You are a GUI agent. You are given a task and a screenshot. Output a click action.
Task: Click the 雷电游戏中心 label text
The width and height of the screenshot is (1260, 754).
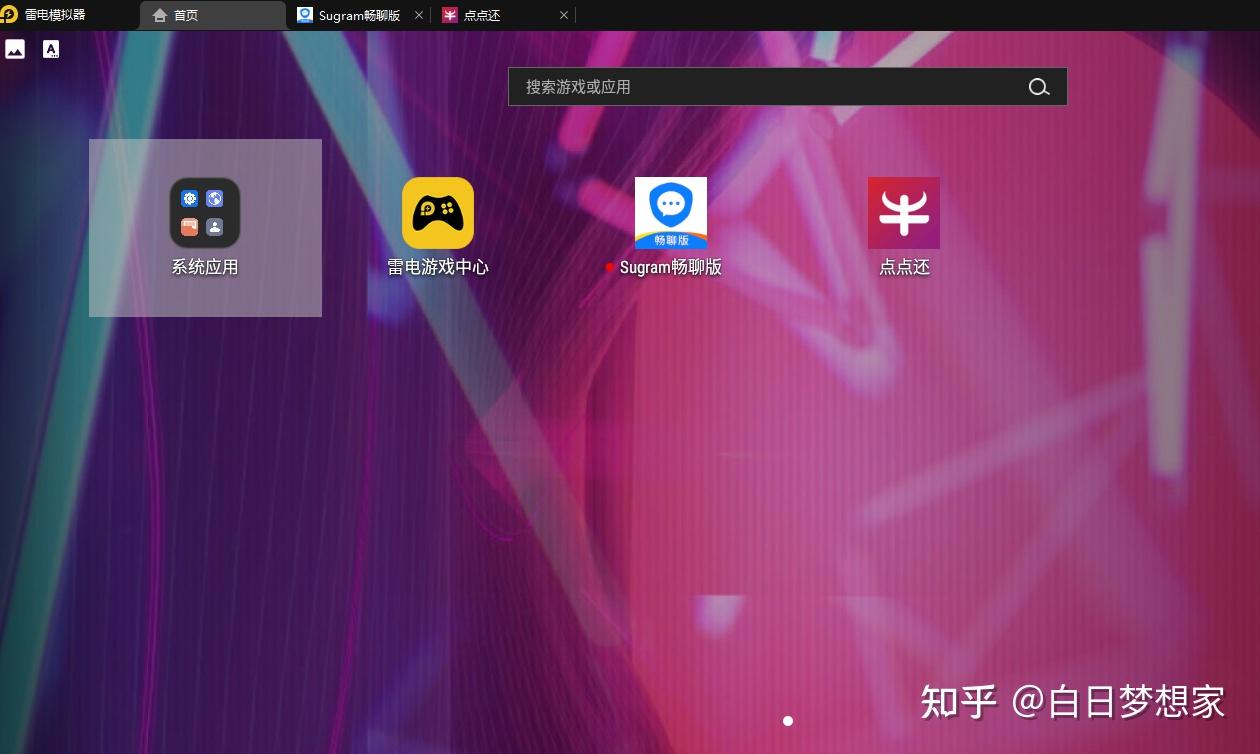pyautogui.click(x=438, y=267)
